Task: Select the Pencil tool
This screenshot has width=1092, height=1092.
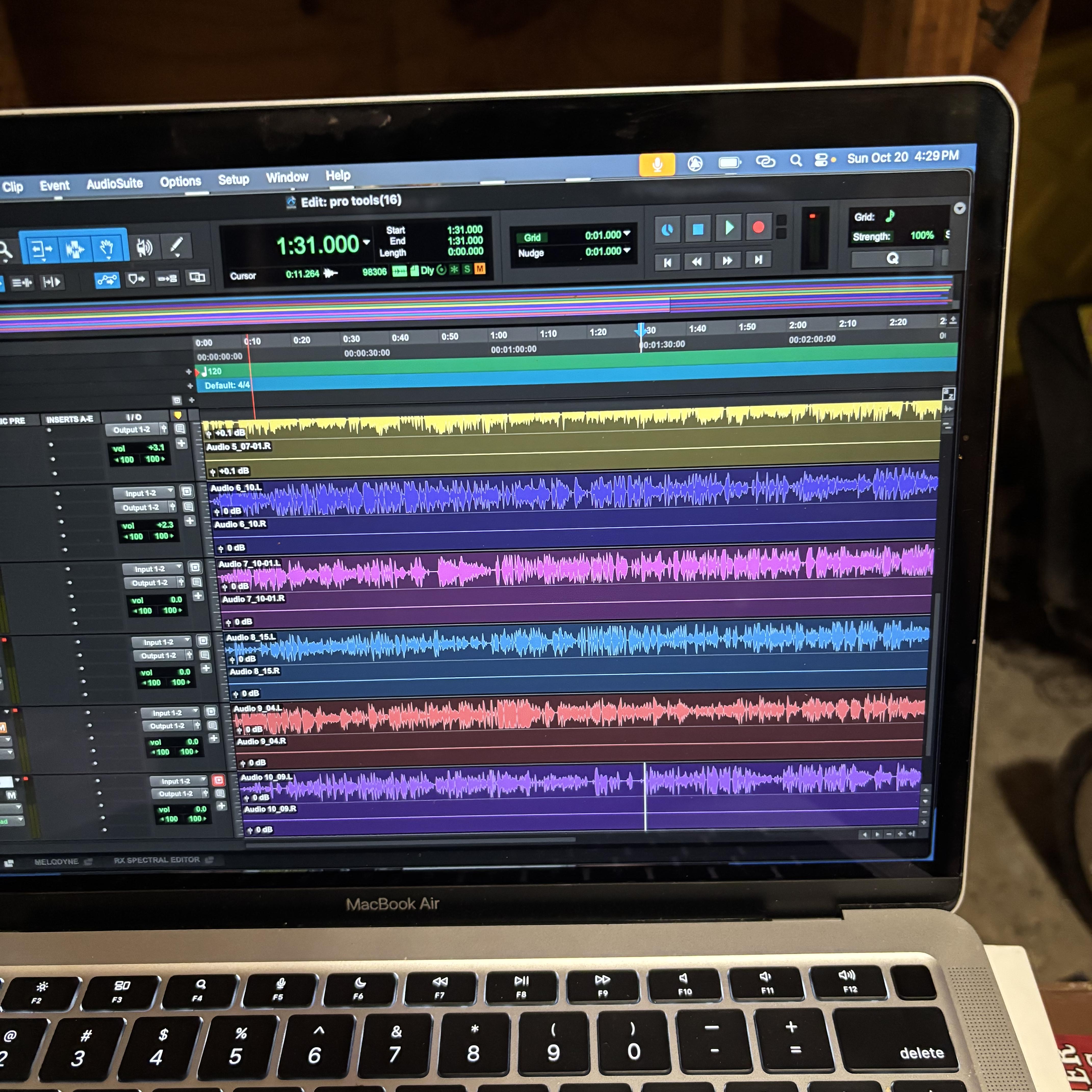Action: point(176,246)
